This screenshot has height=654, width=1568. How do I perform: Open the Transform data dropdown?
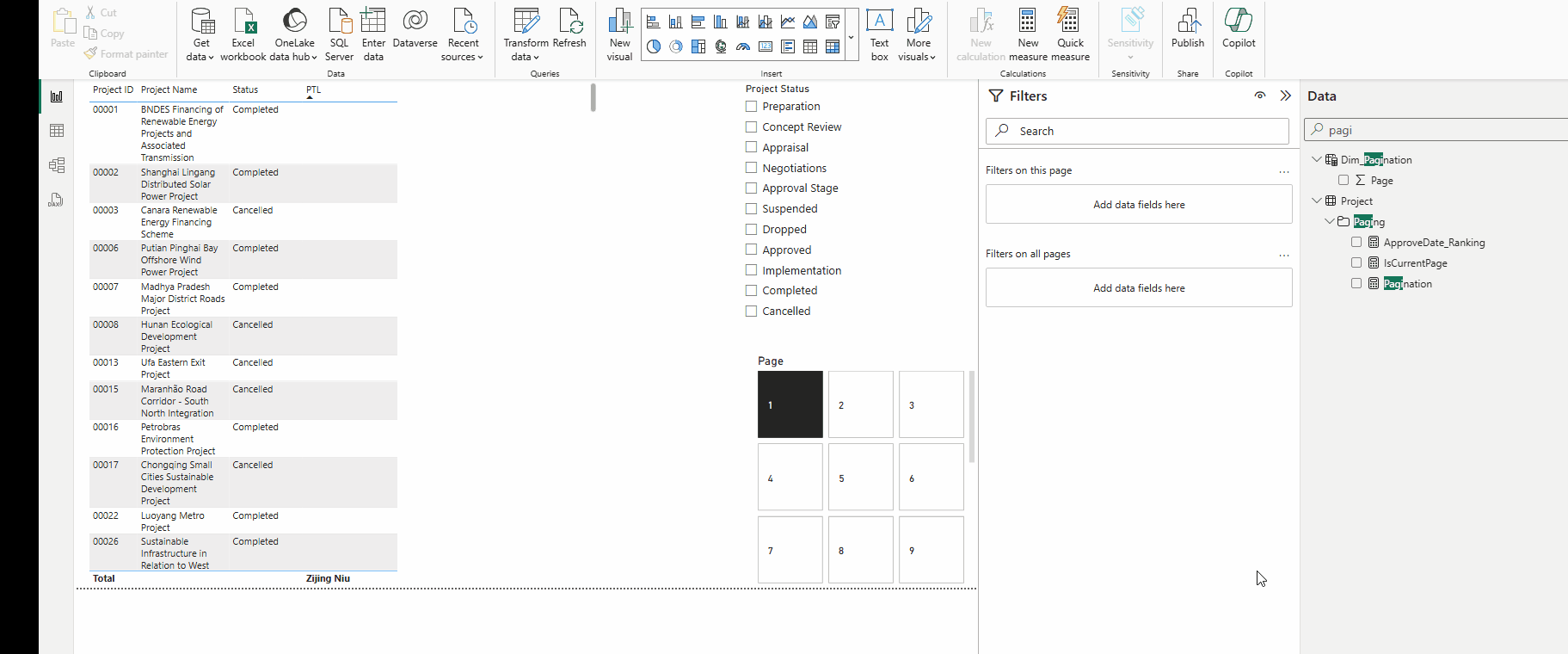pyautogui.click(x=526, y=34)
